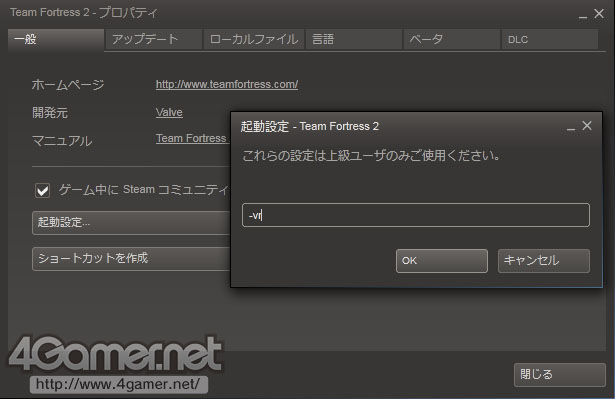This screenshot has height=399, width=615.
Task: Close the 起動設定 dialog with X
Action: 587,126
